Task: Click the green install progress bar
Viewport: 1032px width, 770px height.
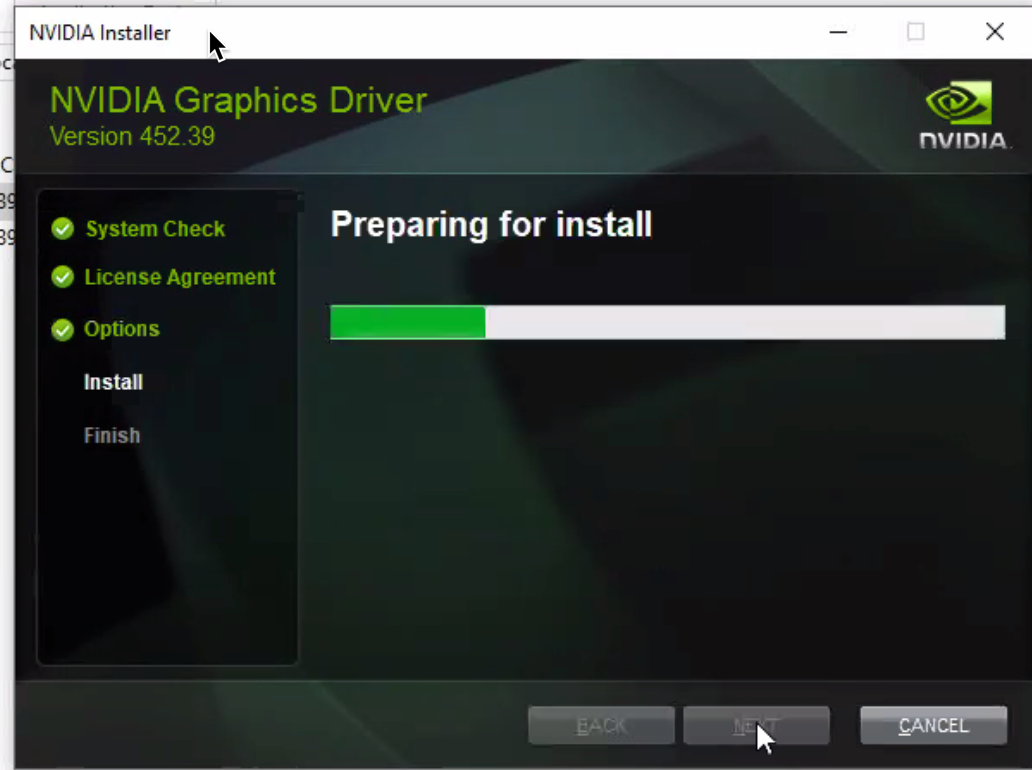Action: pyautogui.click(x=667, y=322)
